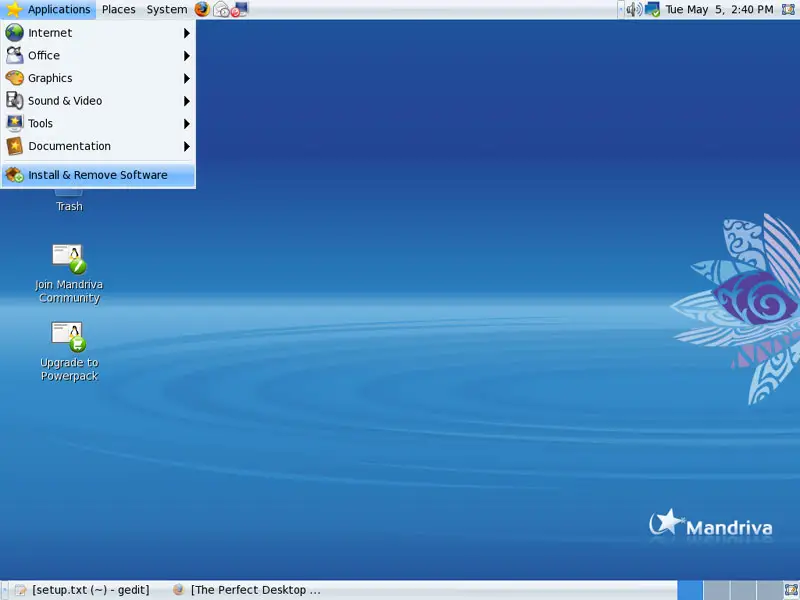Click the Join Mandriva Community label
The width and height of the screenshot is (800, 600).
coord(69,291)
